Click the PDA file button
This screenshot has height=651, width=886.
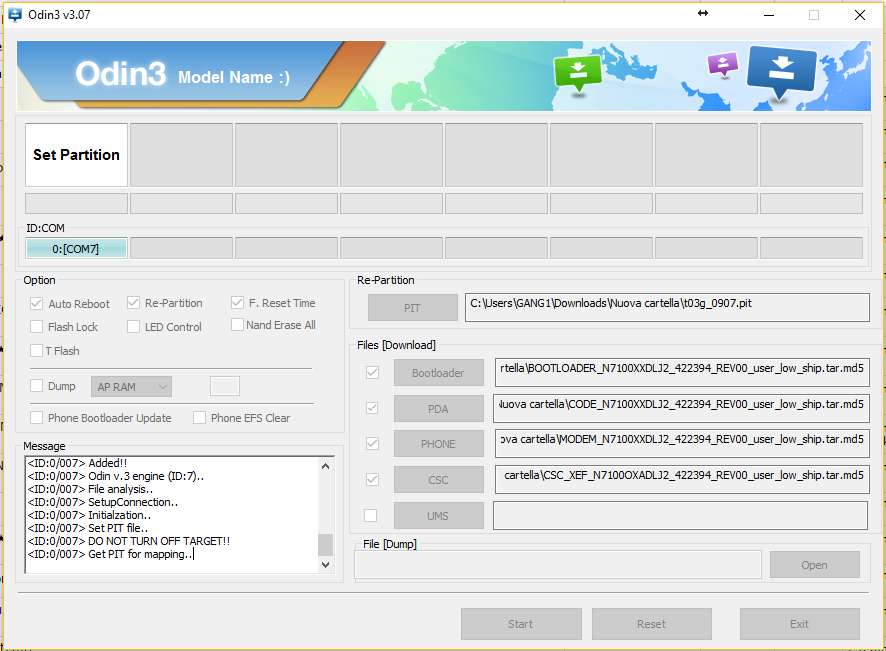pyautogui.click(x=438, y=408)
